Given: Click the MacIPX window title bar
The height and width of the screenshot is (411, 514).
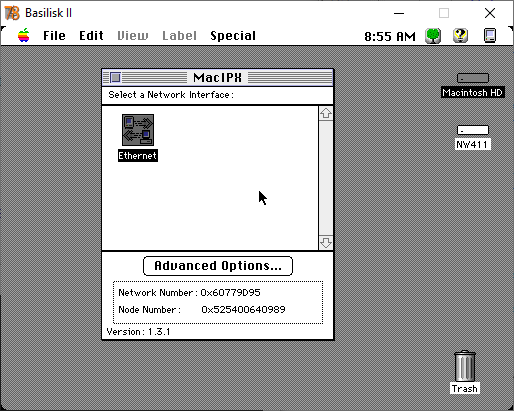Looking at the screenshot, I should coord(217,78).
